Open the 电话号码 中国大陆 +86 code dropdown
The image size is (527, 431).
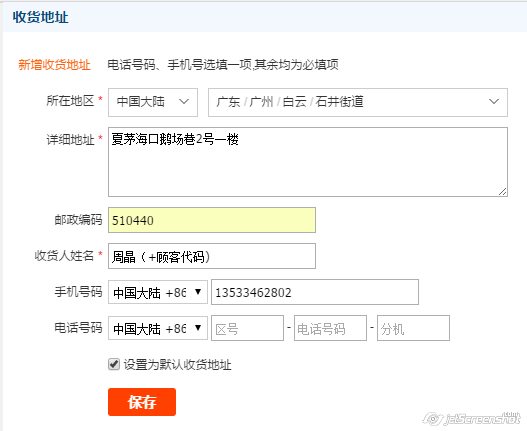(x=158, y=328)
